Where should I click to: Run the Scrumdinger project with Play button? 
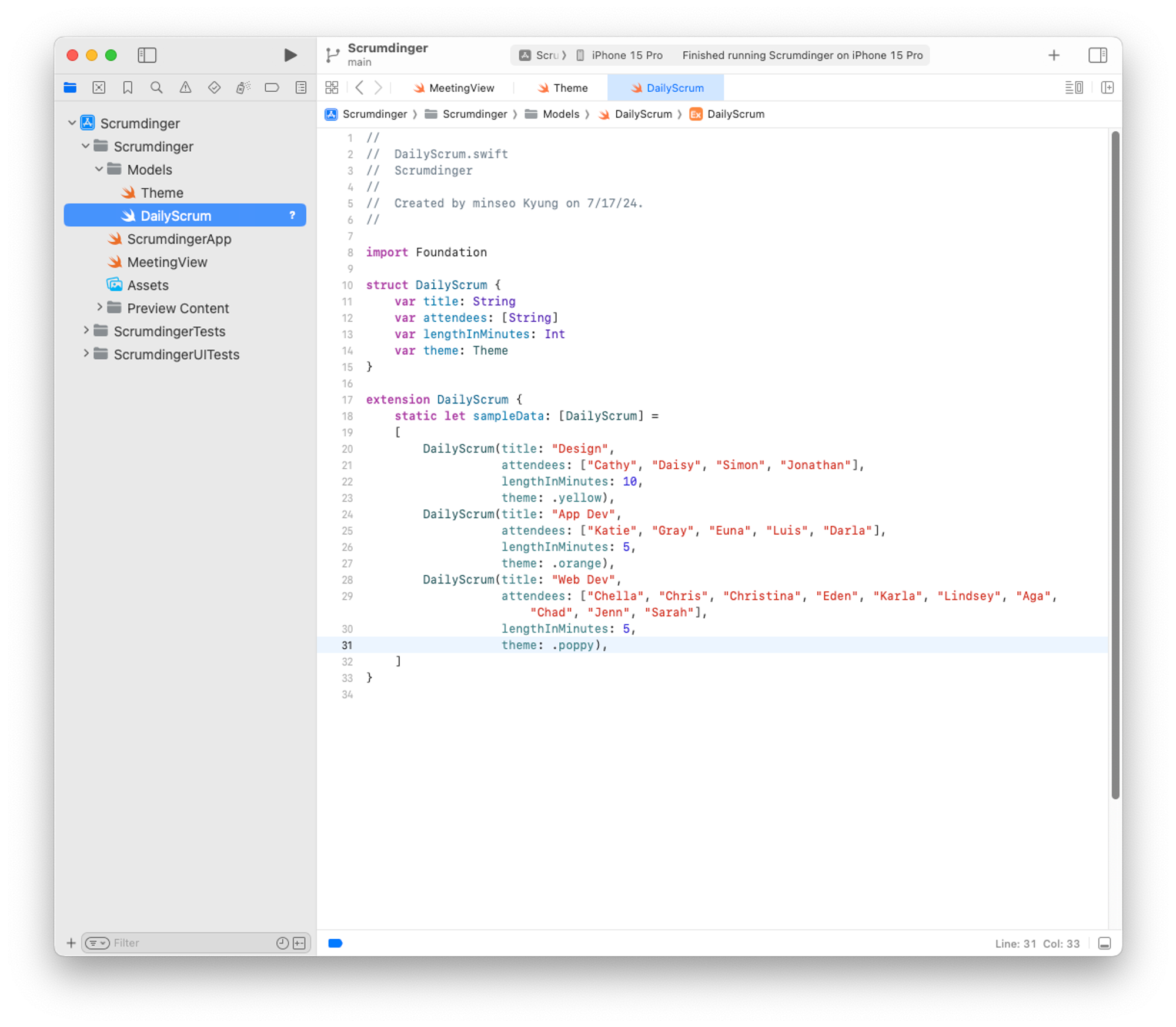pos(290,55)
